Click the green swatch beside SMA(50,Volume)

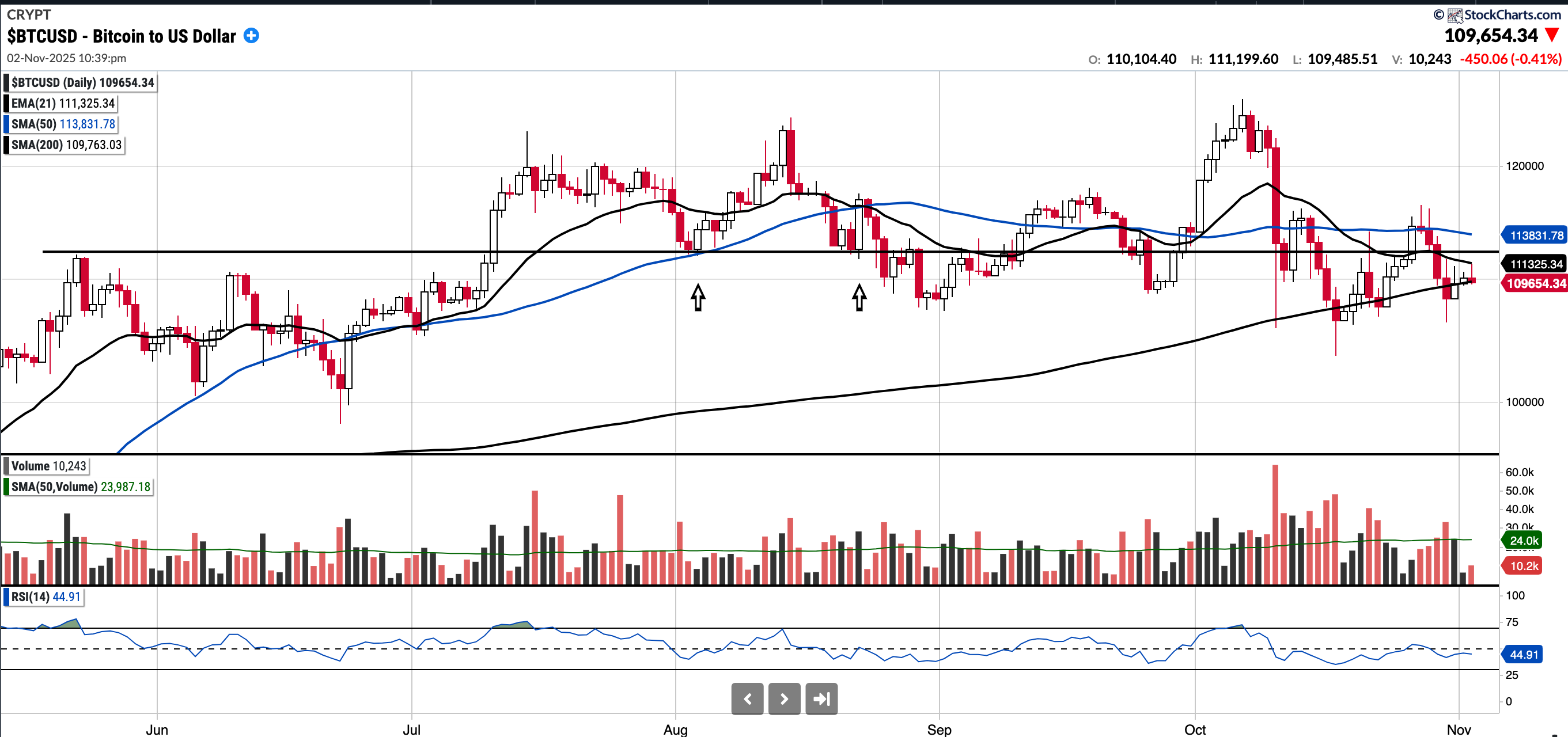pos(7,487)
